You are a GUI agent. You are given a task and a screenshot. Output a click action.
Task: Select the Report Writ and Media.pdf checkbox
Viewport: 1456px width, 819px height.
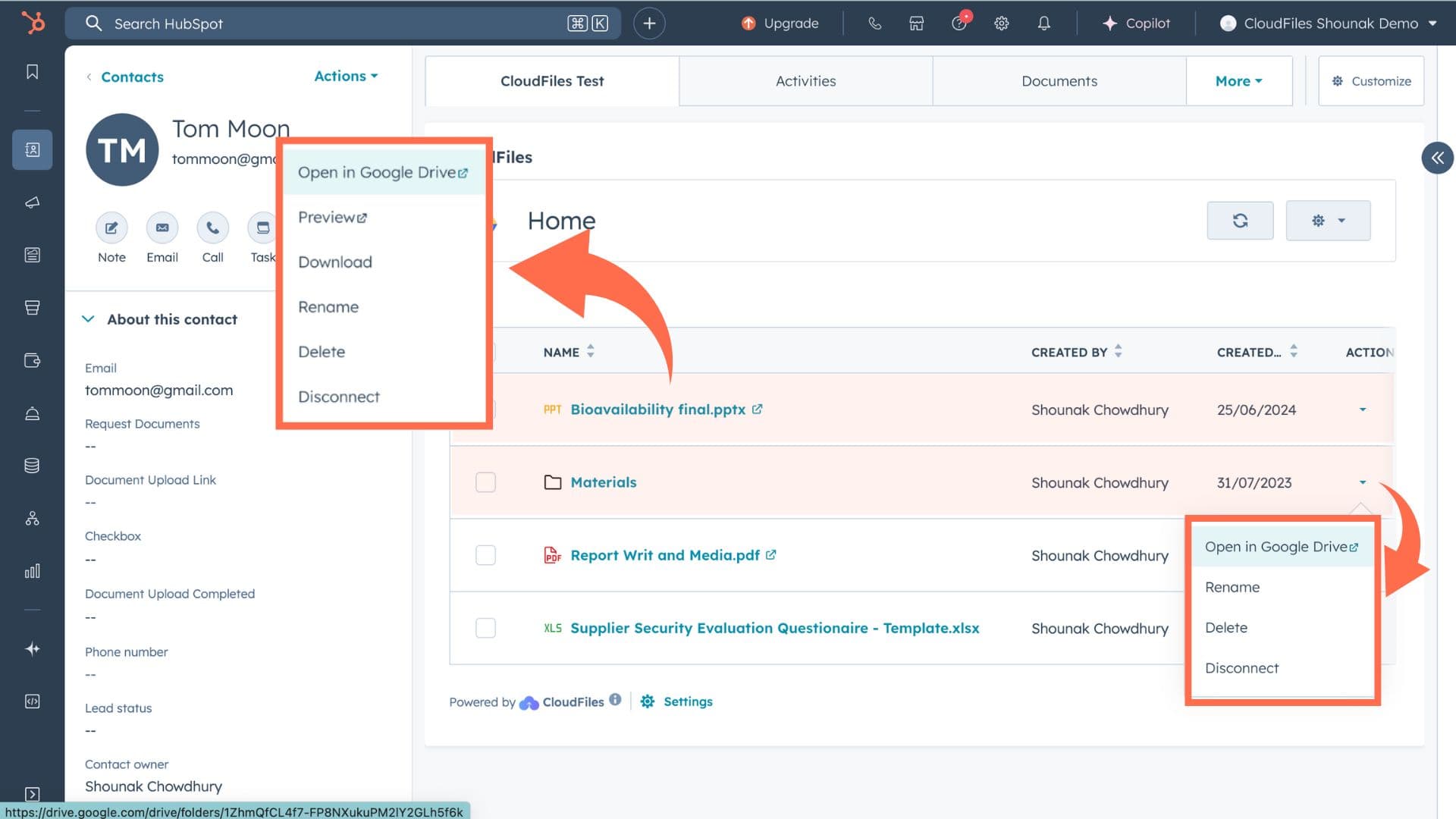point(485,555)
